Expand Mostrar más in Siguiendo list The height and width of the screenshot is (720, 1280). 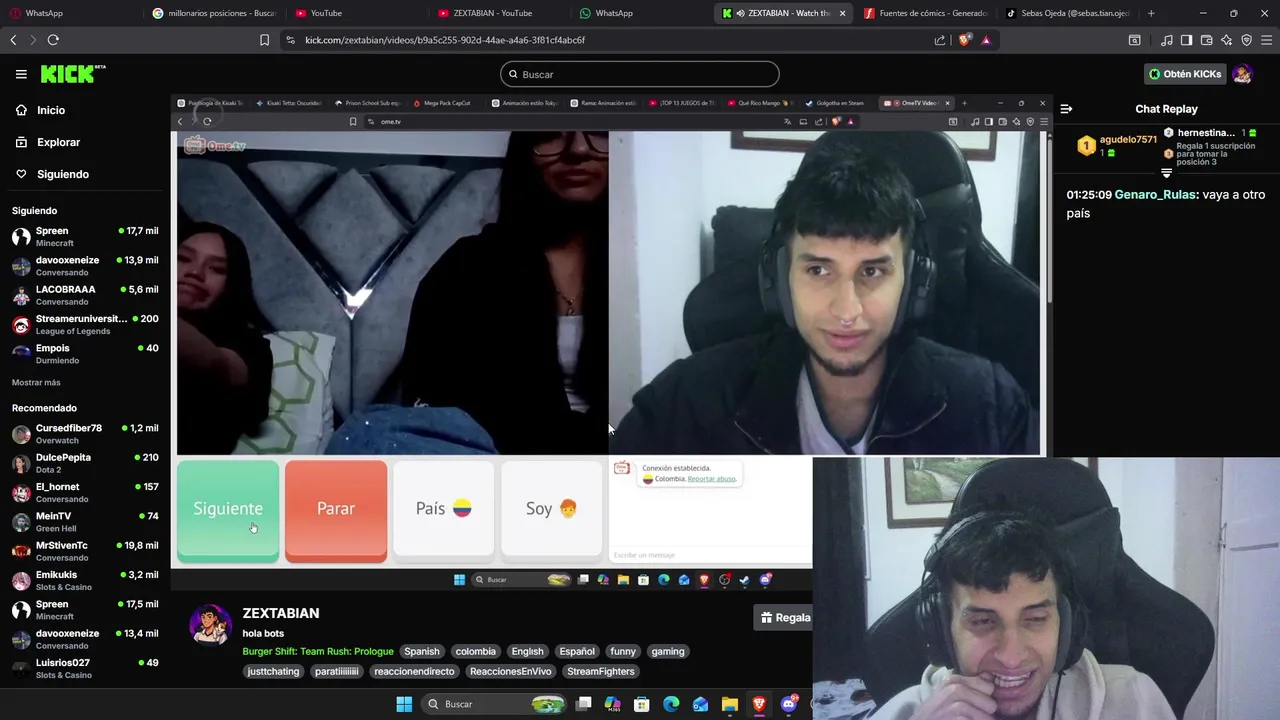pos(36,382)
